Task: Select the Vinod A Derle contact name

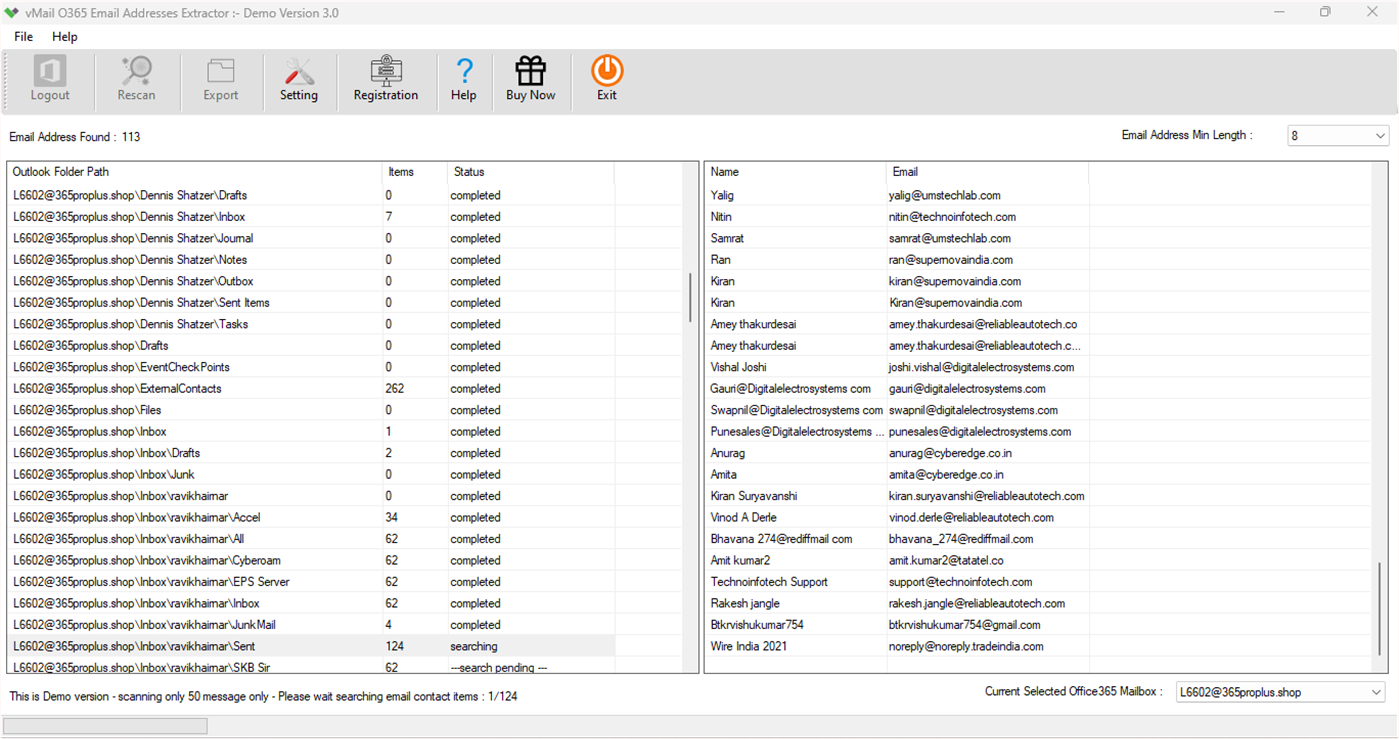Action: [745, 518]
